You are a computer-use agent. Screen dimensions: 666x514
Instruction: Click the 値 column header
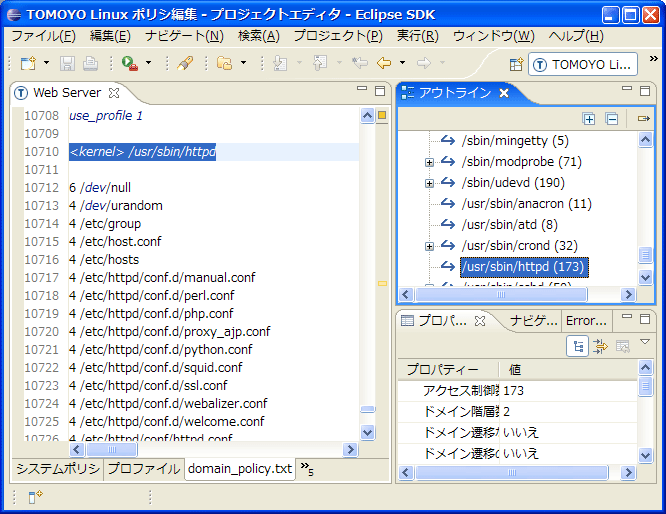pos(568,370)
